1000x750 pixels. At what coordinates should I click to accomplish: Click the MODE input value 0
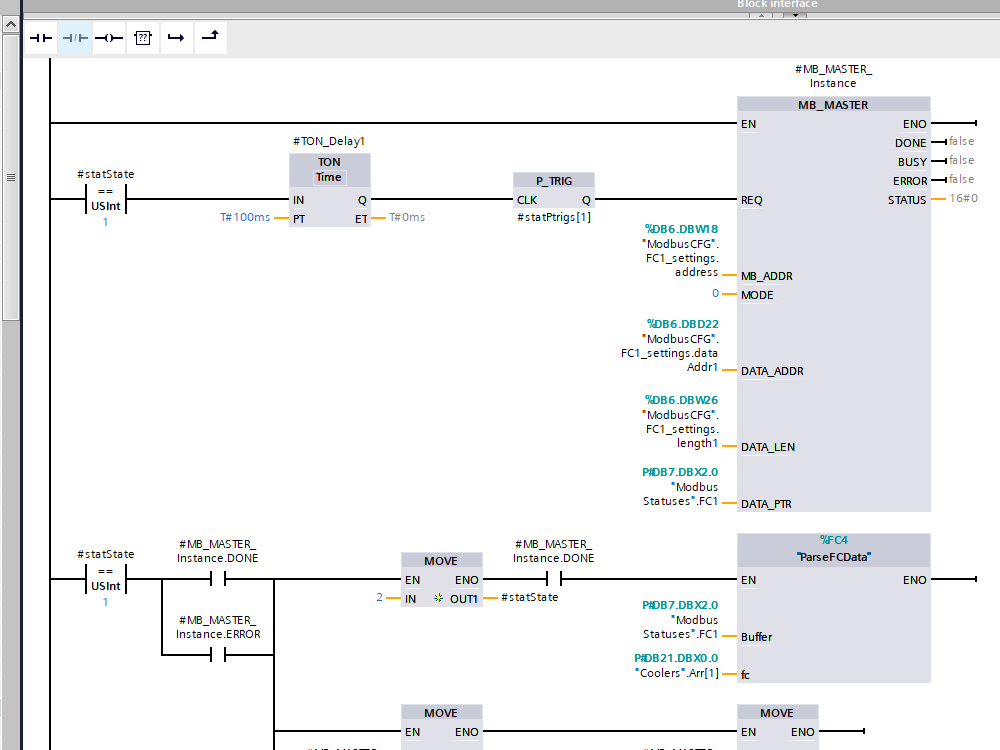[x=716, y=294]
